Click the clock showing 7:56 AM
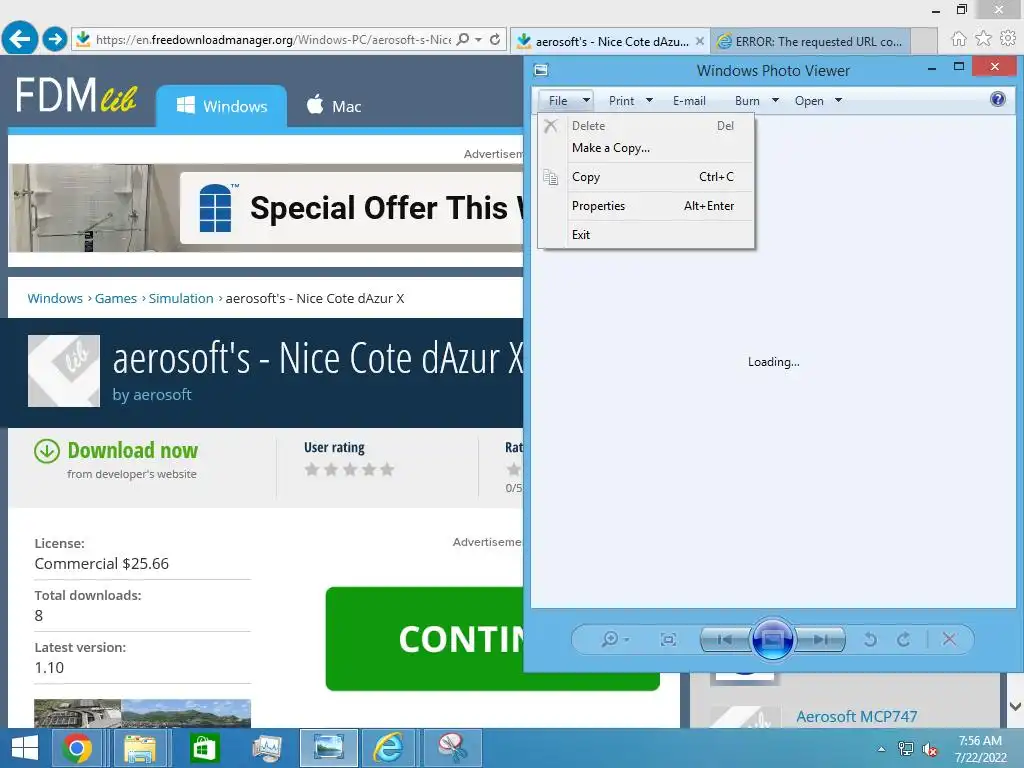Screen dimensions: 1024x768 coord(980,741)
